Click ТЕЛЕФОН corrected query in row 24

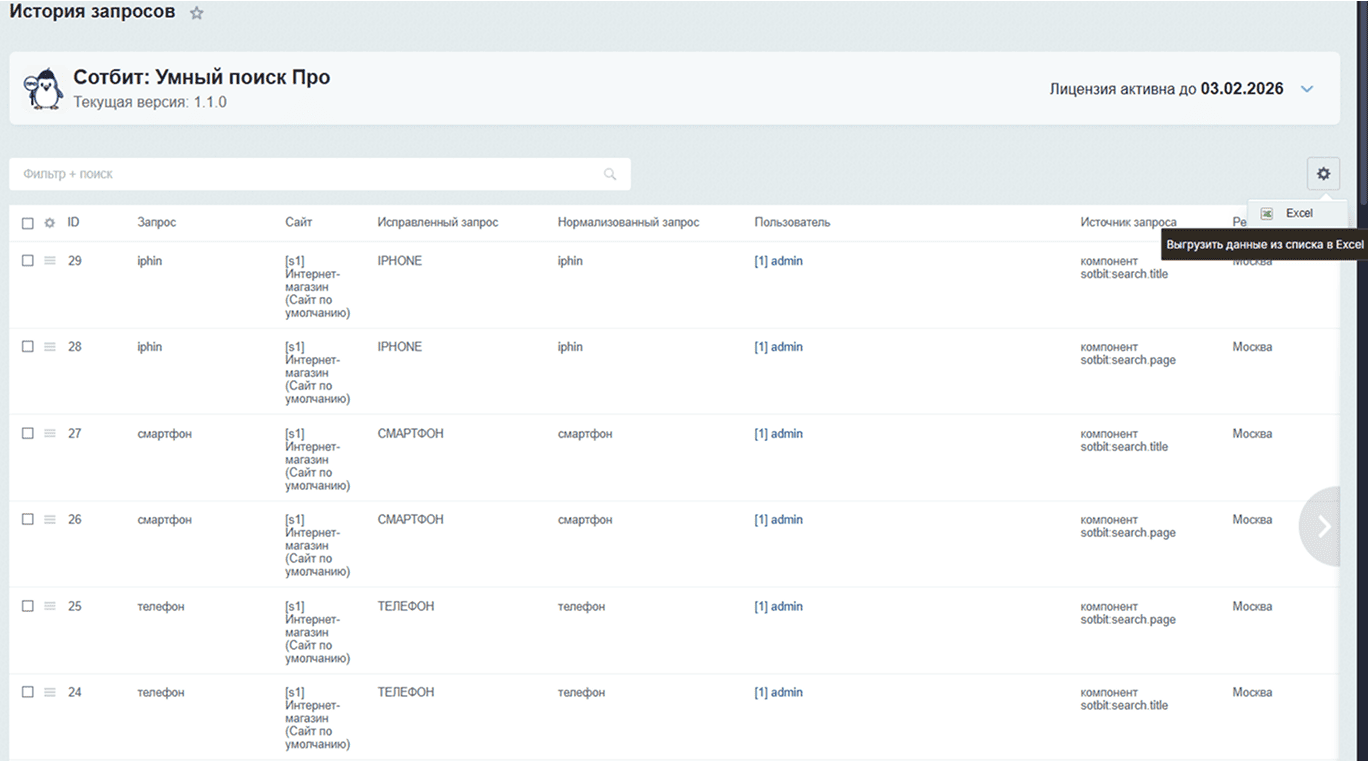click(406, 693)
